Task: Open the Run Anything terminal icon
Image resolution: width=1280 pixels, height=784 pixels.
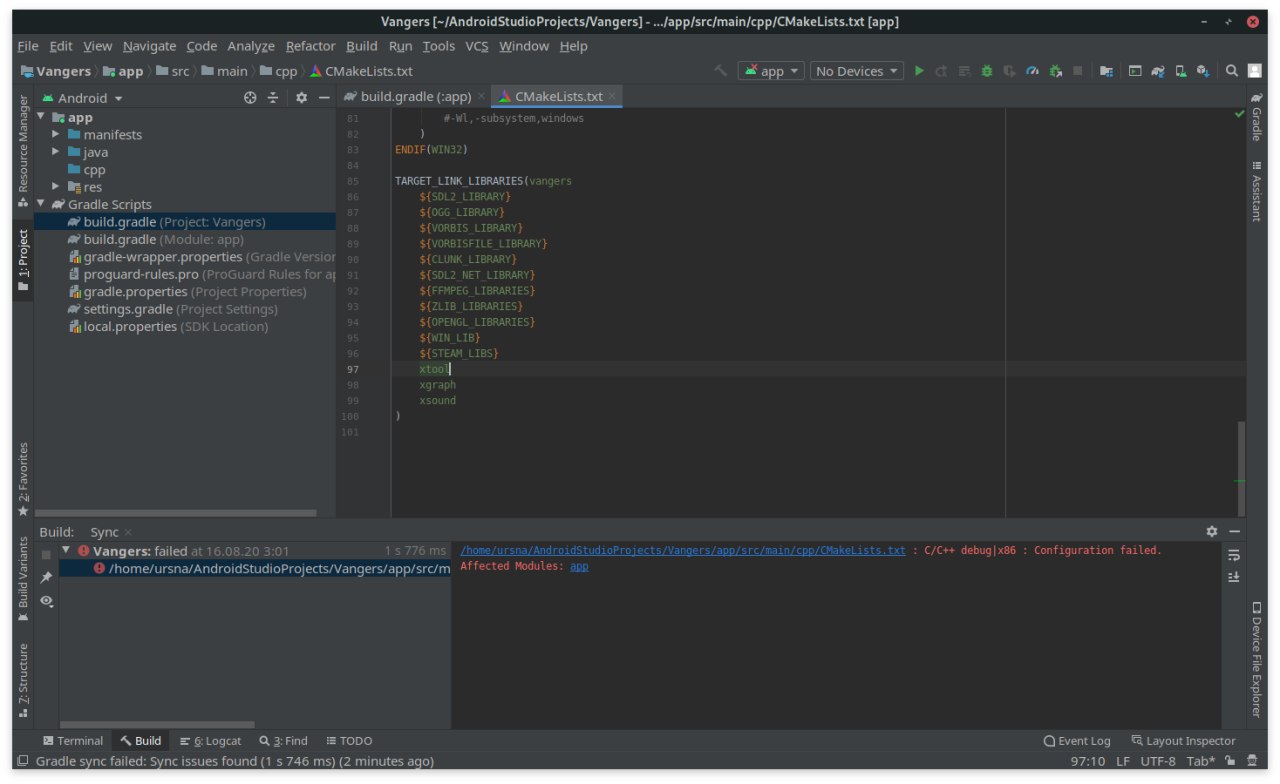Action: click(x=1135, y=71)
